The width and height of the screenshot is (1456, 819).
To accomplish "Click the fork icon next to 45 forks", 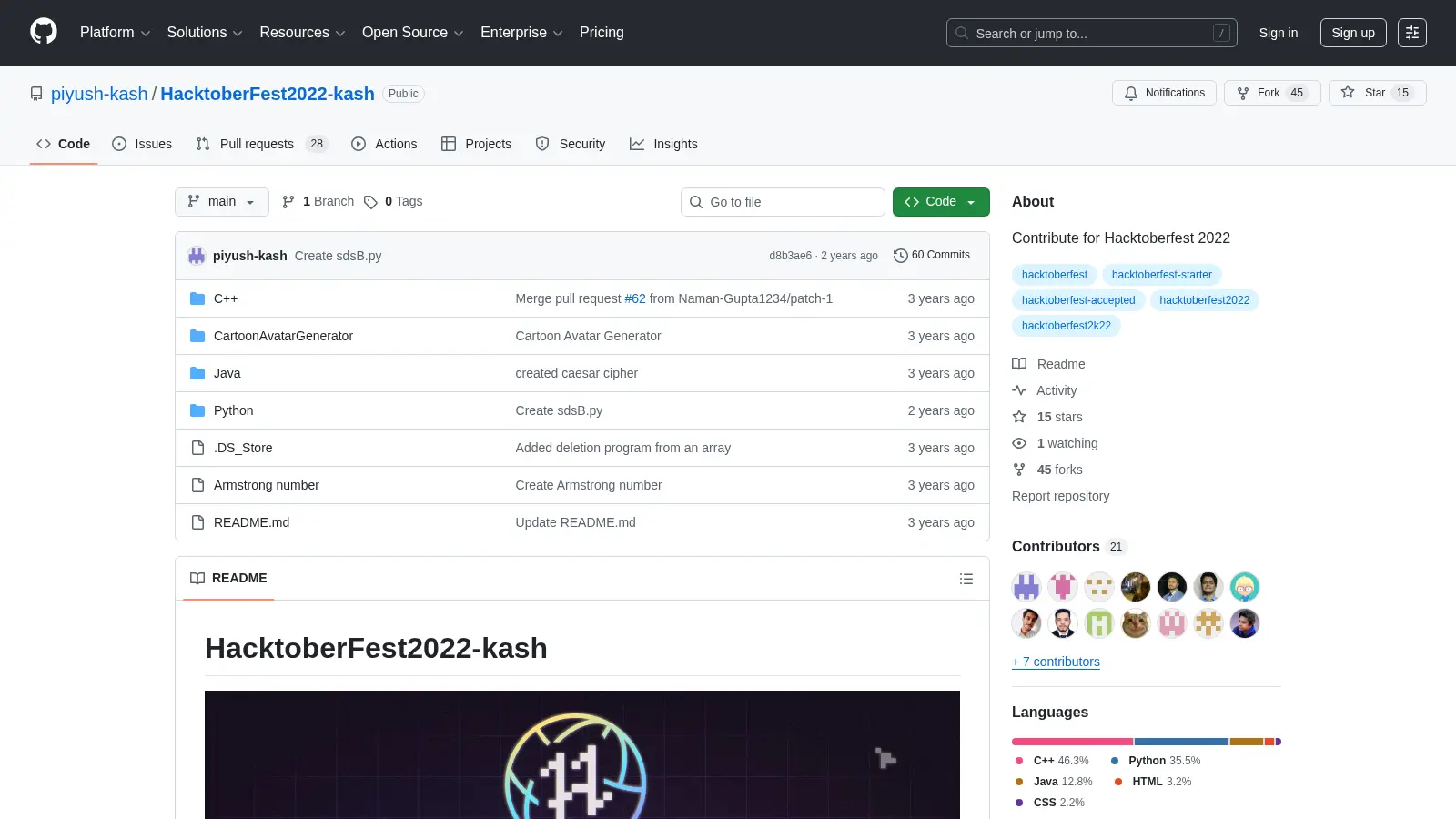I will pyautogui.click(x=1019, y=470).
